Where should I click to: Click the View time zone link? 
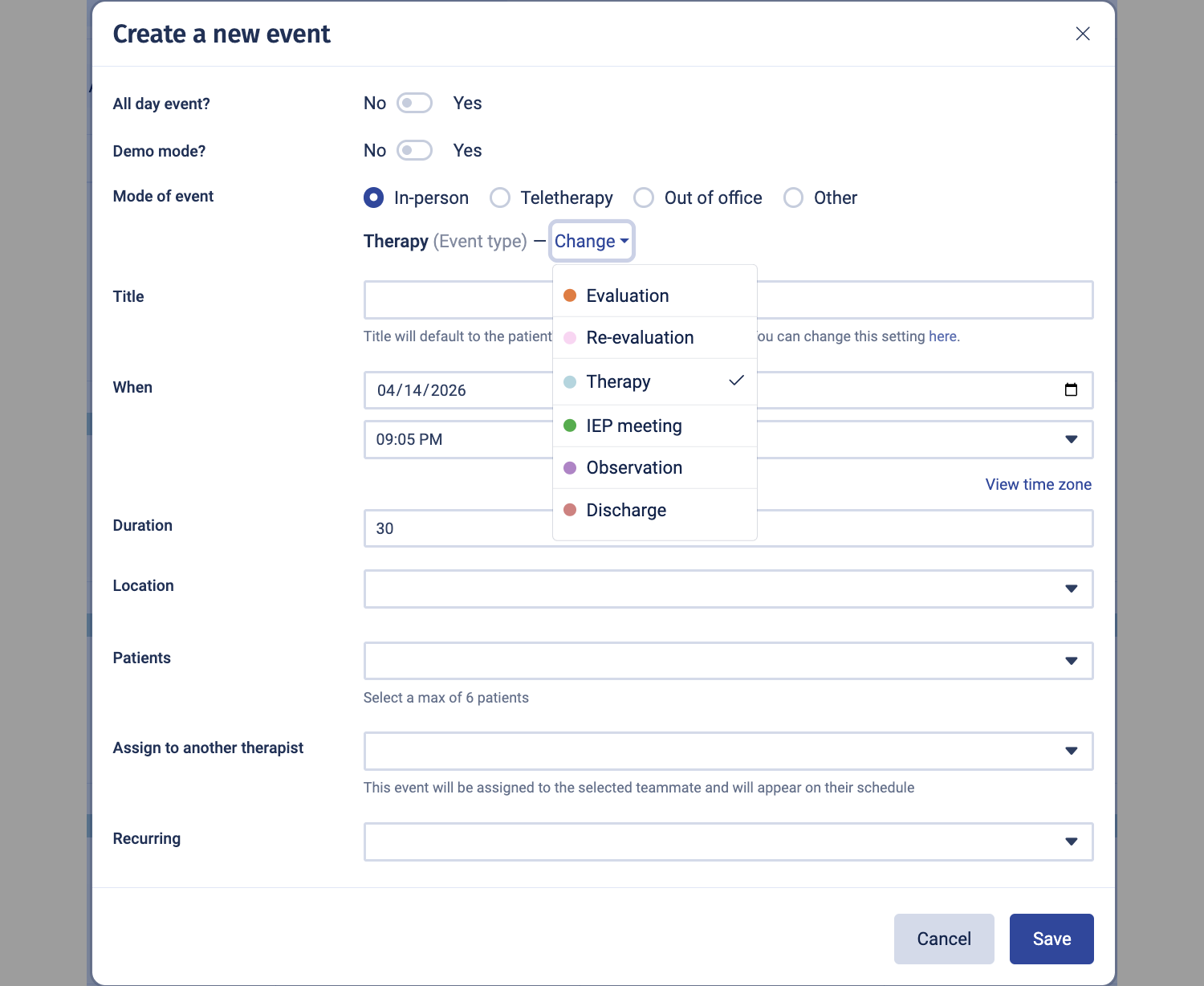click(x=1038, y=484)
